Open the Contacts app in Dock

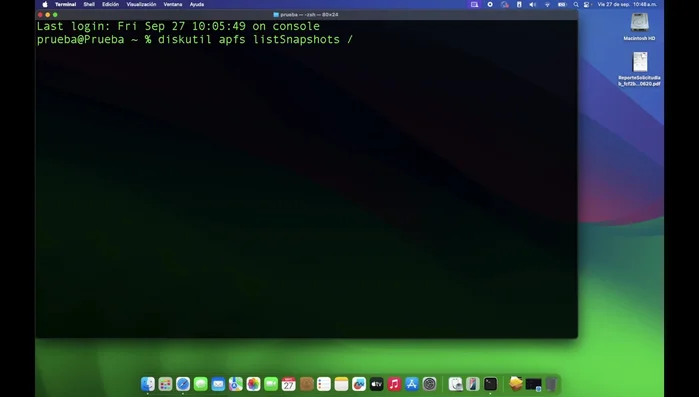point(306,384)
